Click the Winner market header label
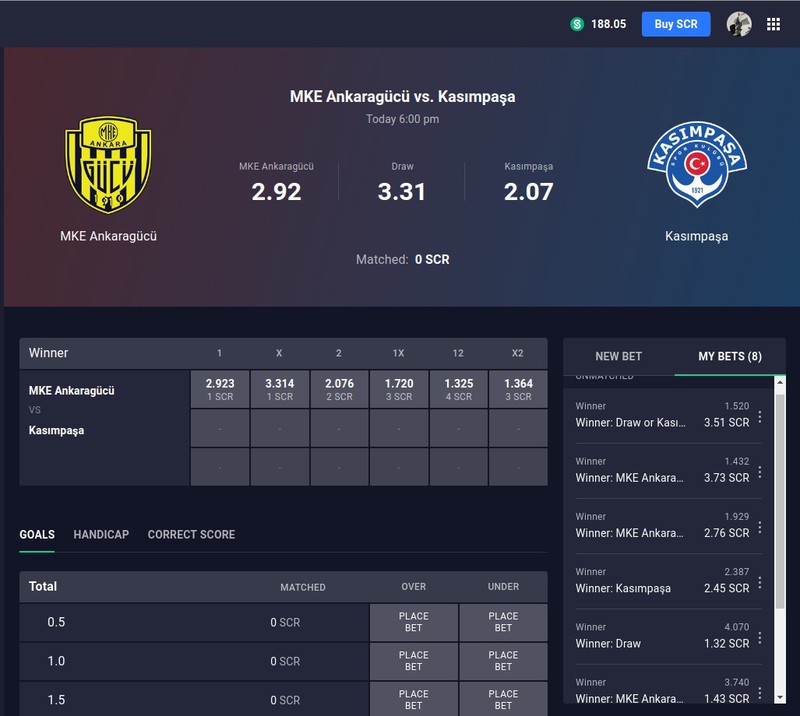The height and width of the screenshot is (716, 800). 48,353
